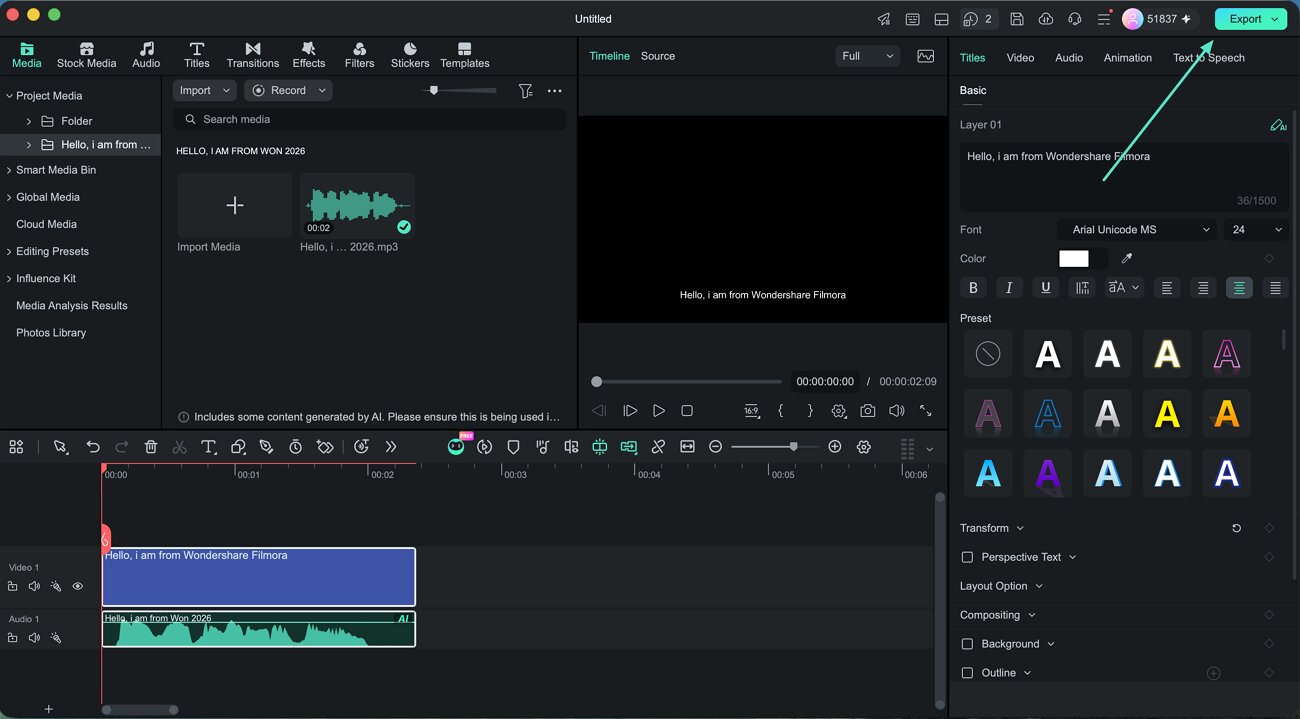Toggle fullscreen preview
Viewport: 1300px width, 719px height.
[926, 411]
